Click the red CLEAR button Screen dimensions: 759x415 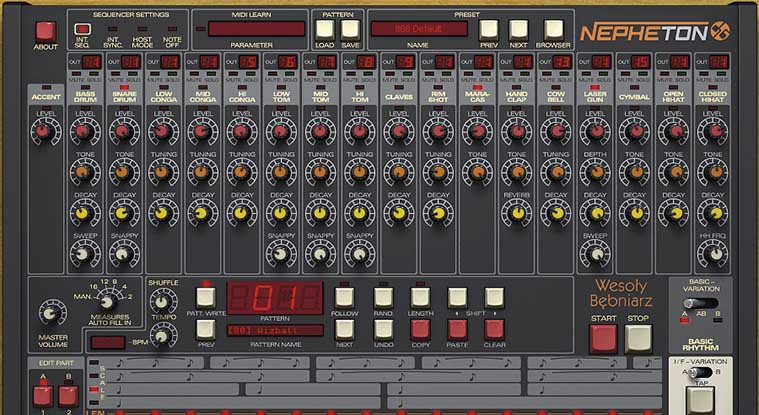point(494,330)
